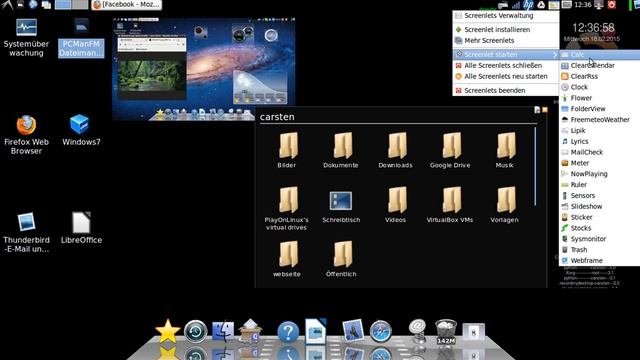Image resolution: width=640 pixels, height=360 pixels.
Task: Open the Dokumente folder
Action: (341, 150)
